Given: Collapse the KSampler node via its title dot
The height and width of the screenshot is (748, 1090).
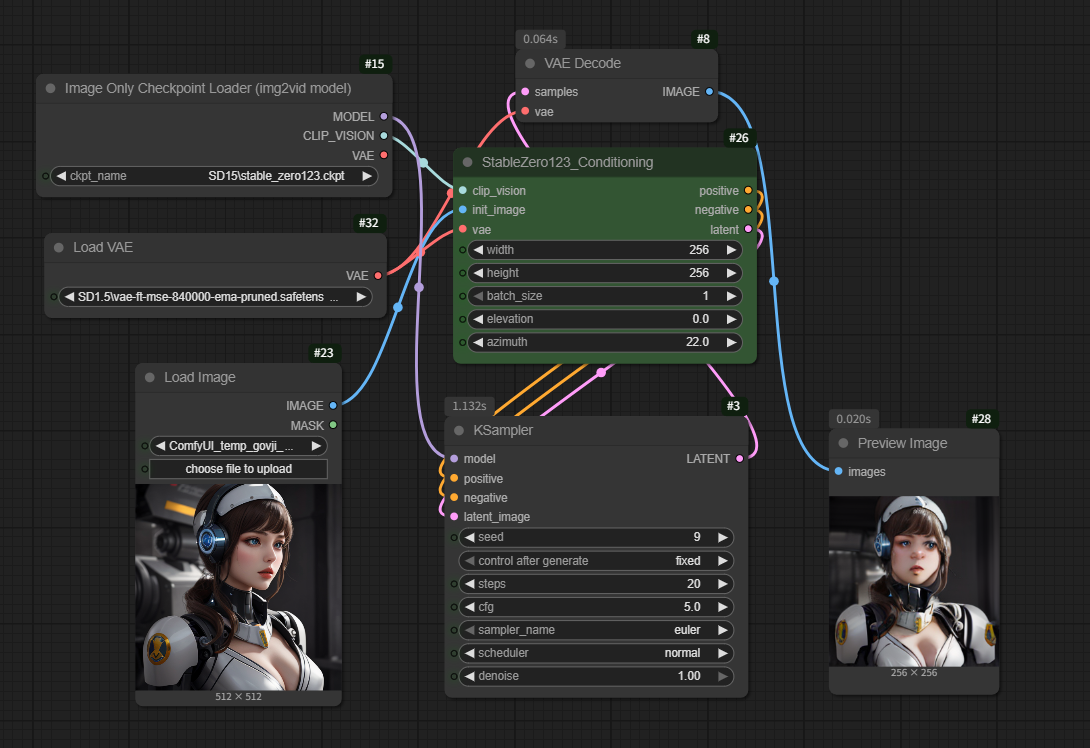Looking at the screenshot, I should coord(458,431).
